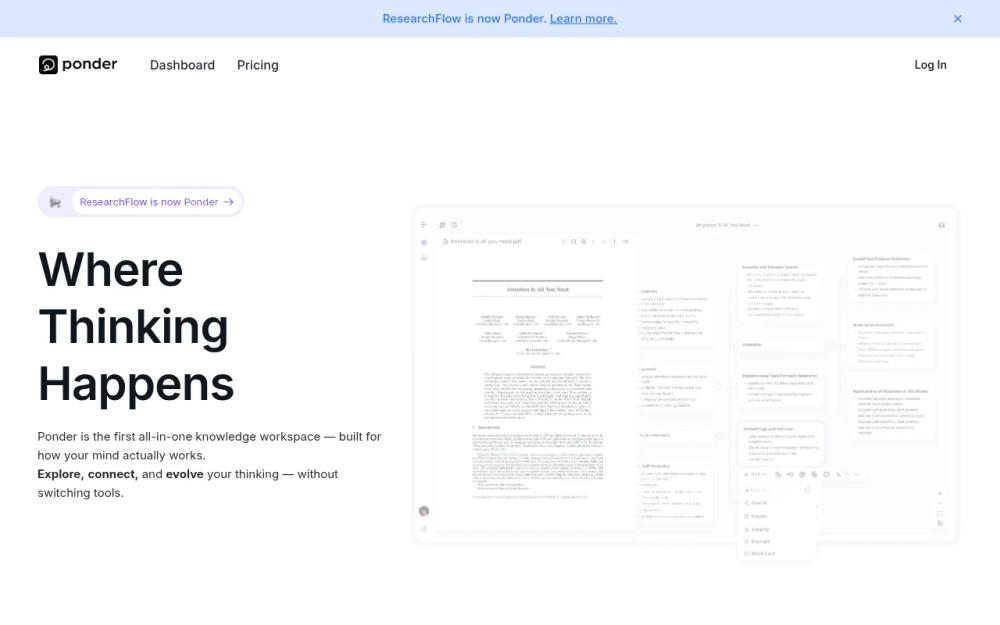This screenshot has height=625, width=1000.
Task: Select the Where Thinking Happens headline
Action: 136,327
